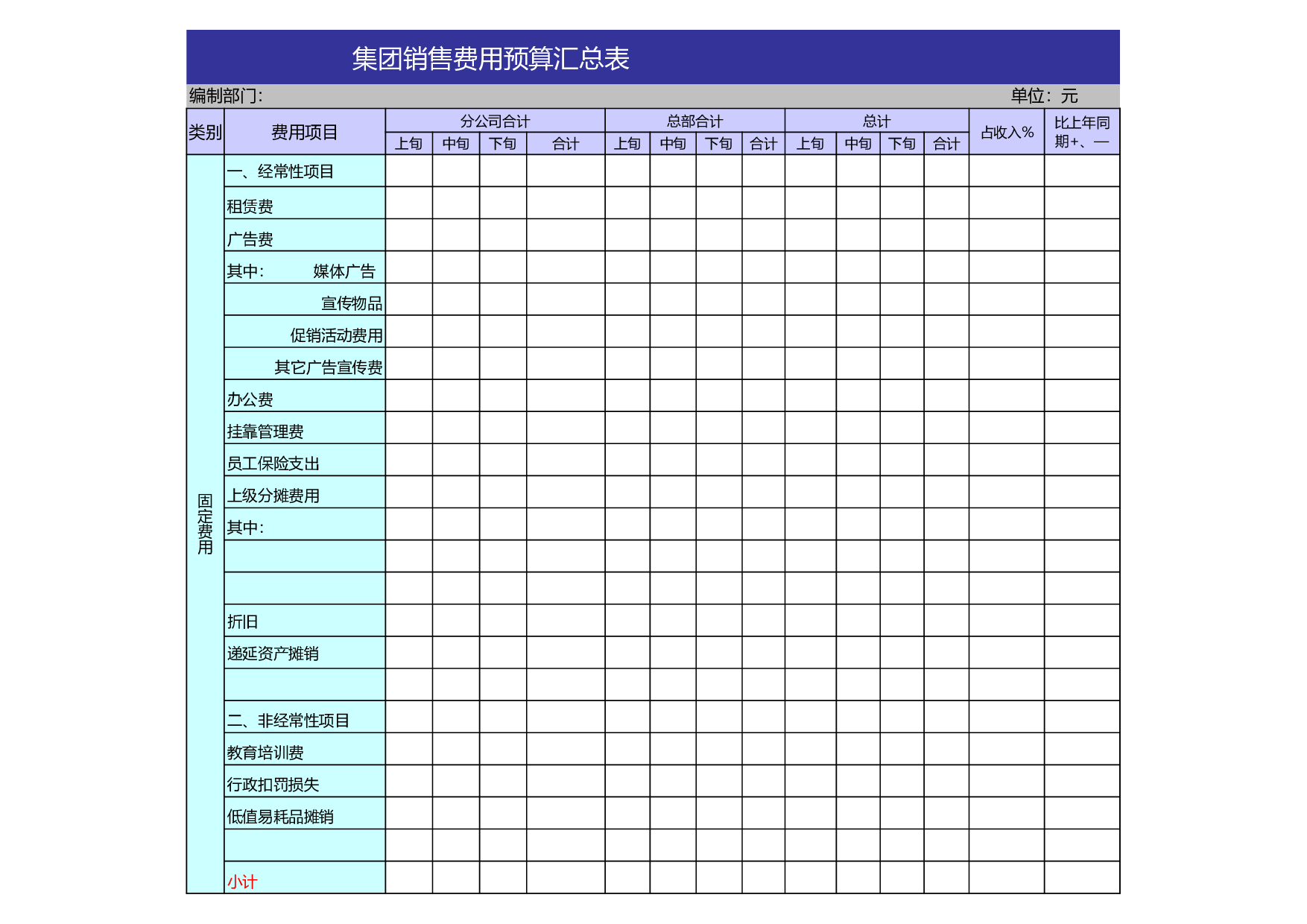
Task: Click the 类别 column header
Action: coord(205,133)
